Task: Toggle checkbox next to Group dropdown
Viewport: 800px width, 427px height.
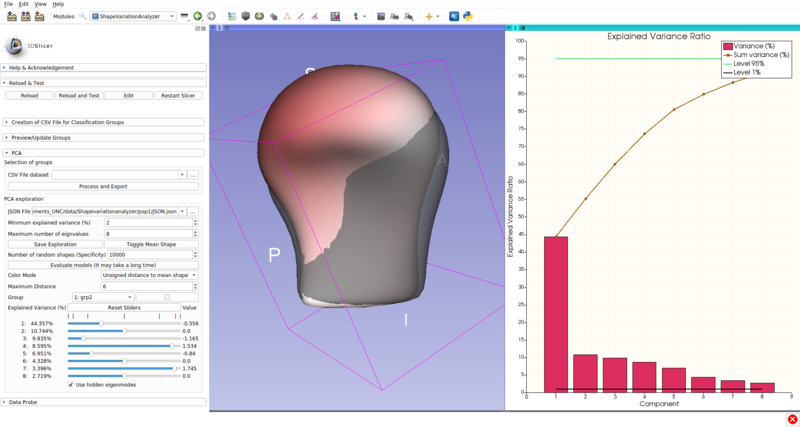Action: pyautogui.click(x=167, y=297)
